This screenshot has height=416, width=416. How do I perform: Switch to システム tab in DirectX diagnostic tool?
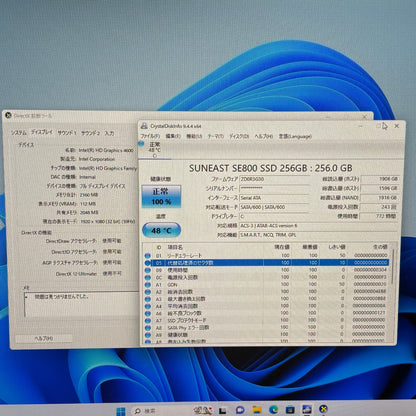pos(19,133)
